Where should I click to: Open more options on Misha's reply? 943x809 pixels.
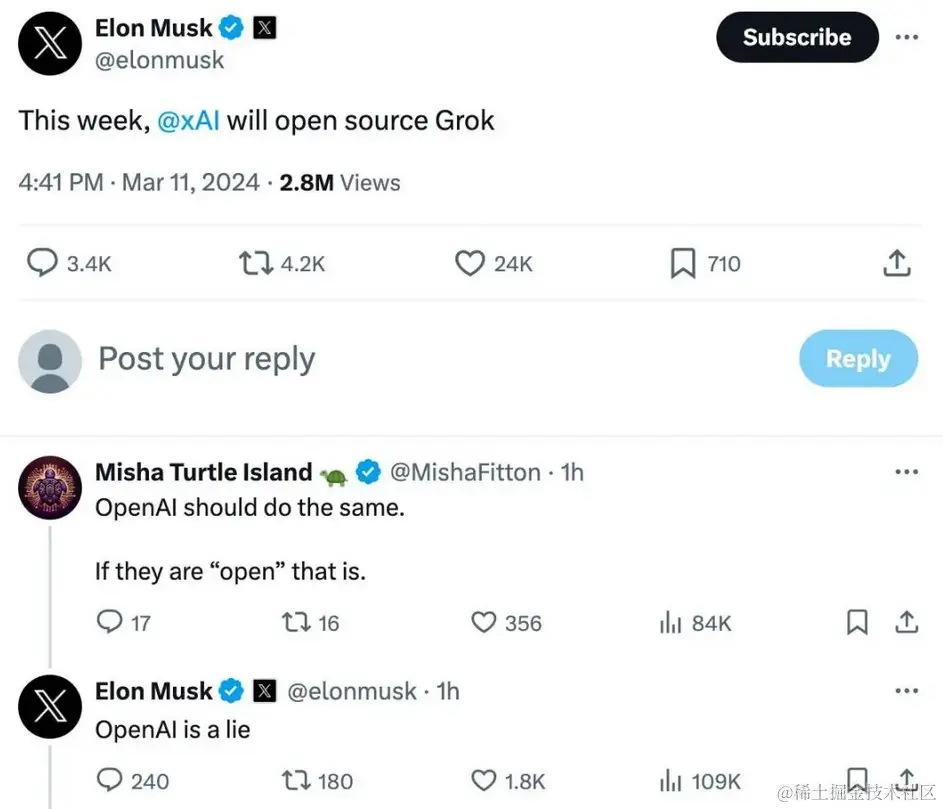click(x=906, y=472)
